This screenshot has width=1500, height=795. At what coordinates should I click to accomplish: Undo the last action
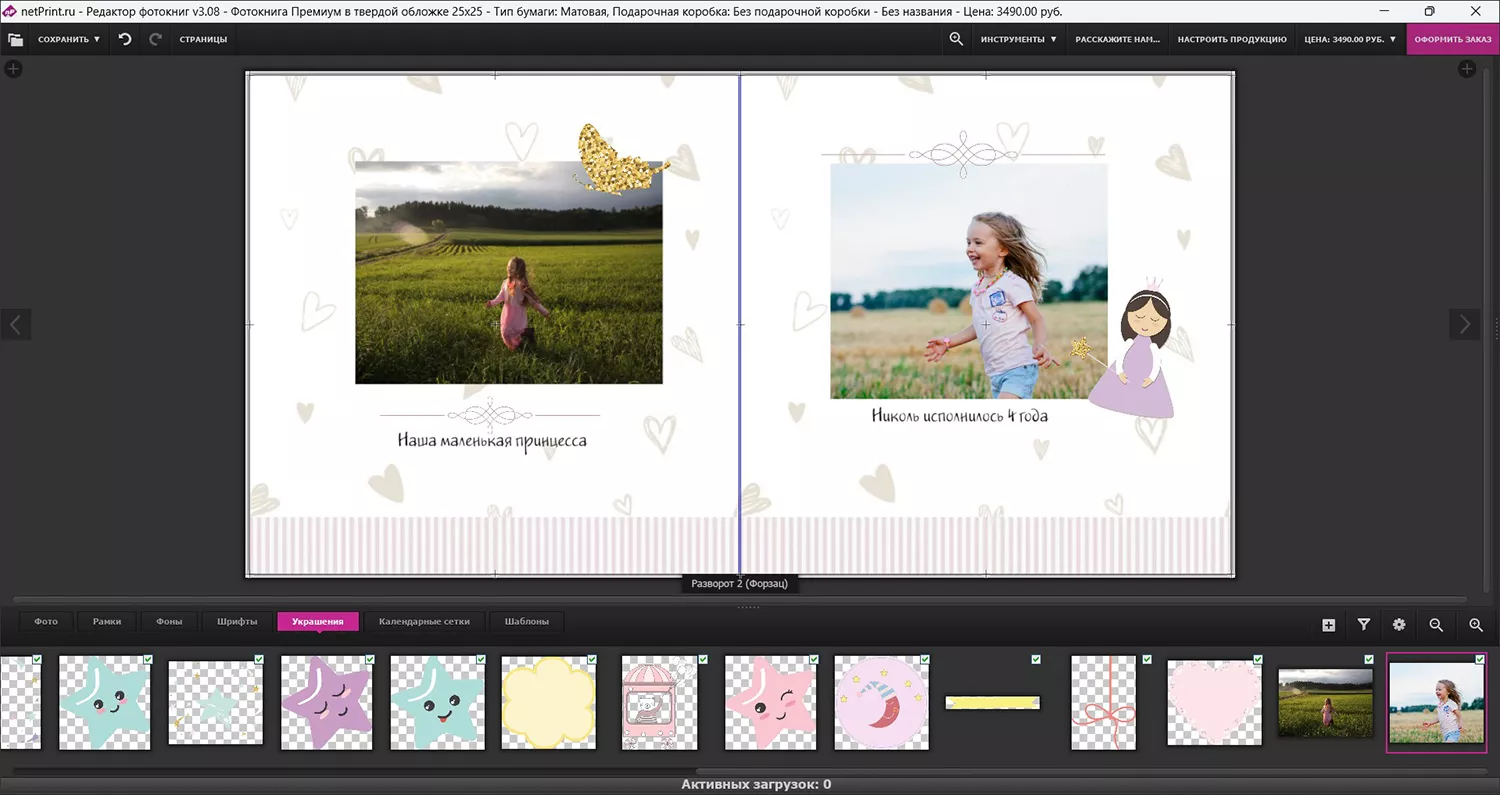click(x=125, y=39)
